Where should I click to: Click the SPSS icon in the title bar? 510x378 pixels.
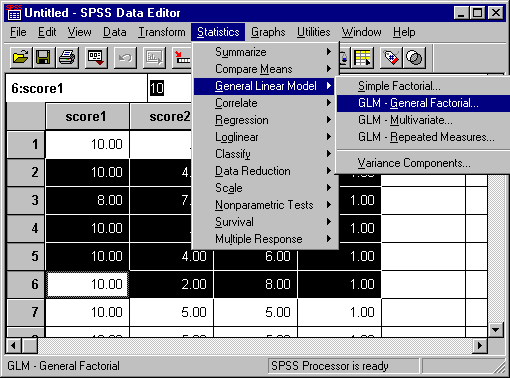point(14,13)
